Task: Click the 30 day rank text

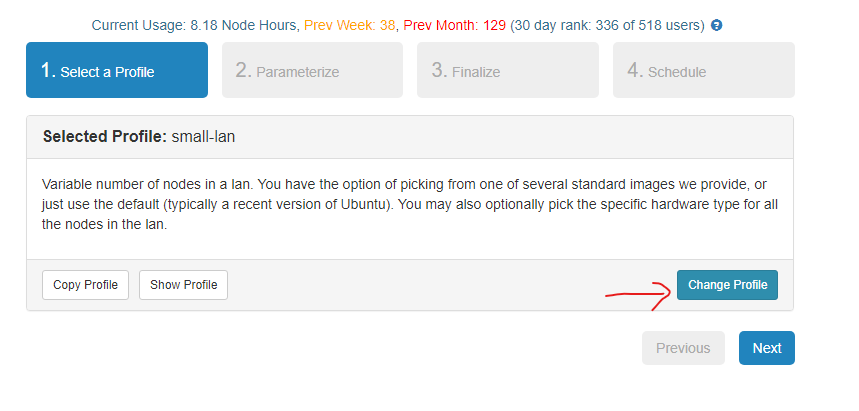Action: 608,25
